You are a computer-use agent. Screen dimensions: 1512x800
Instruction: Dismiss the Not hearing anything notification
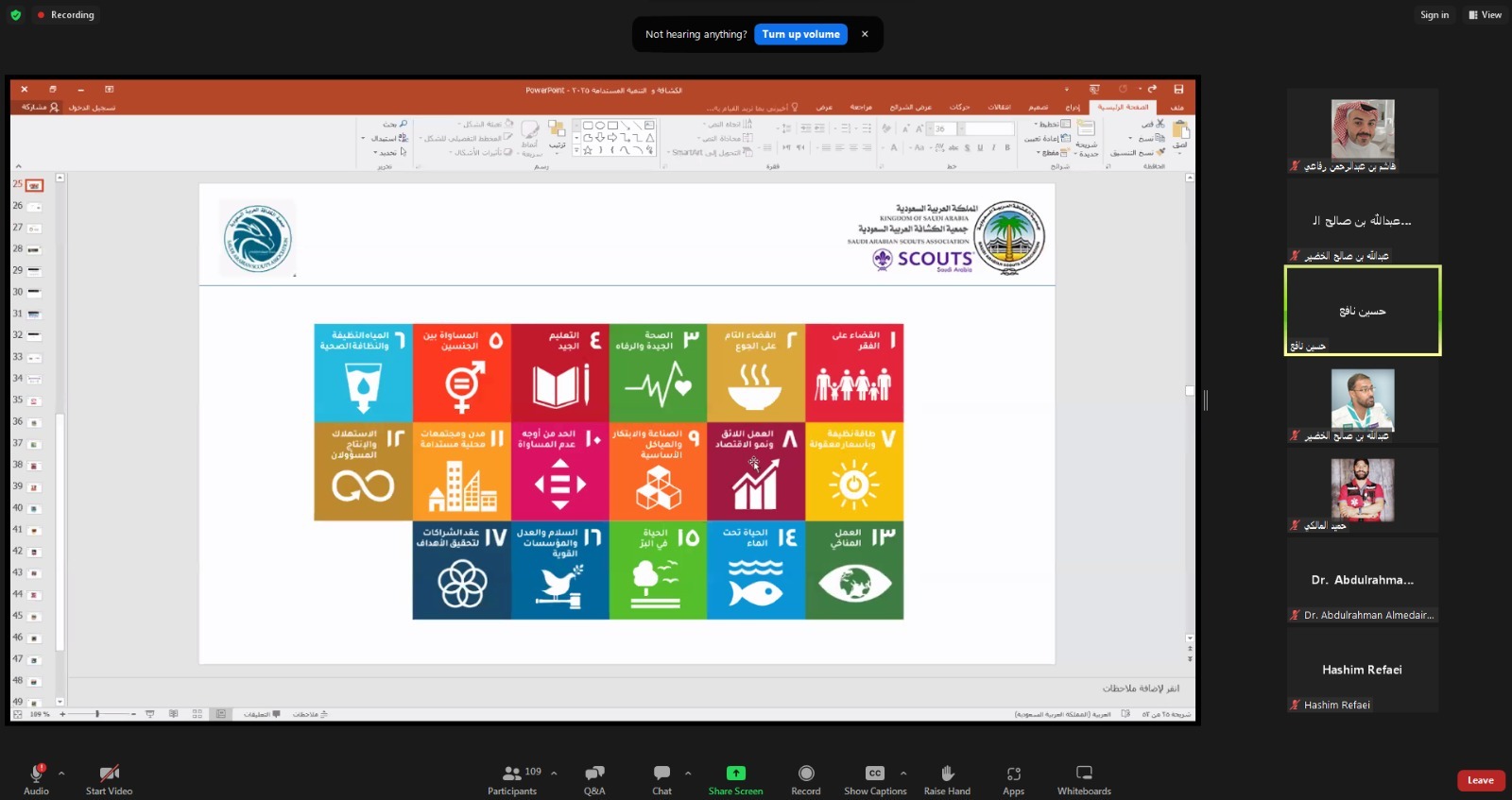pyautogui.click(x=865, y=34)
